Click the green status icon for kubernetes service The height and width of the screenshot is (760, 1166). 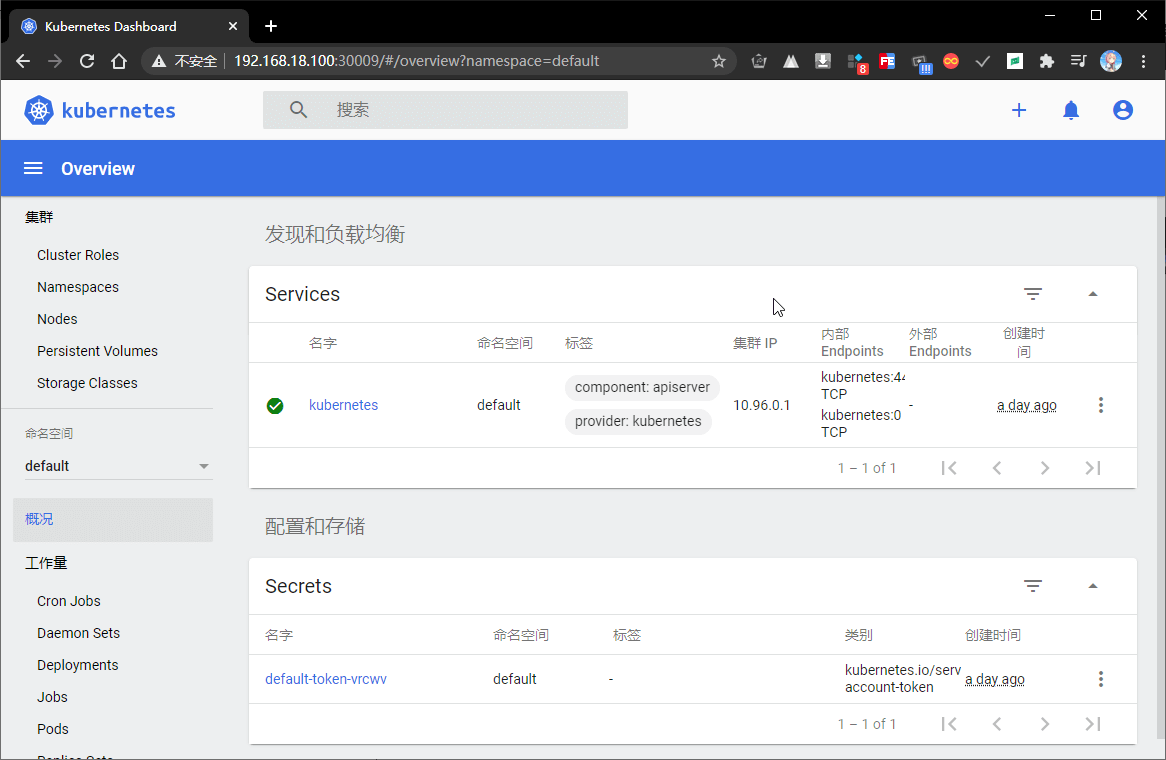point(275,405)
